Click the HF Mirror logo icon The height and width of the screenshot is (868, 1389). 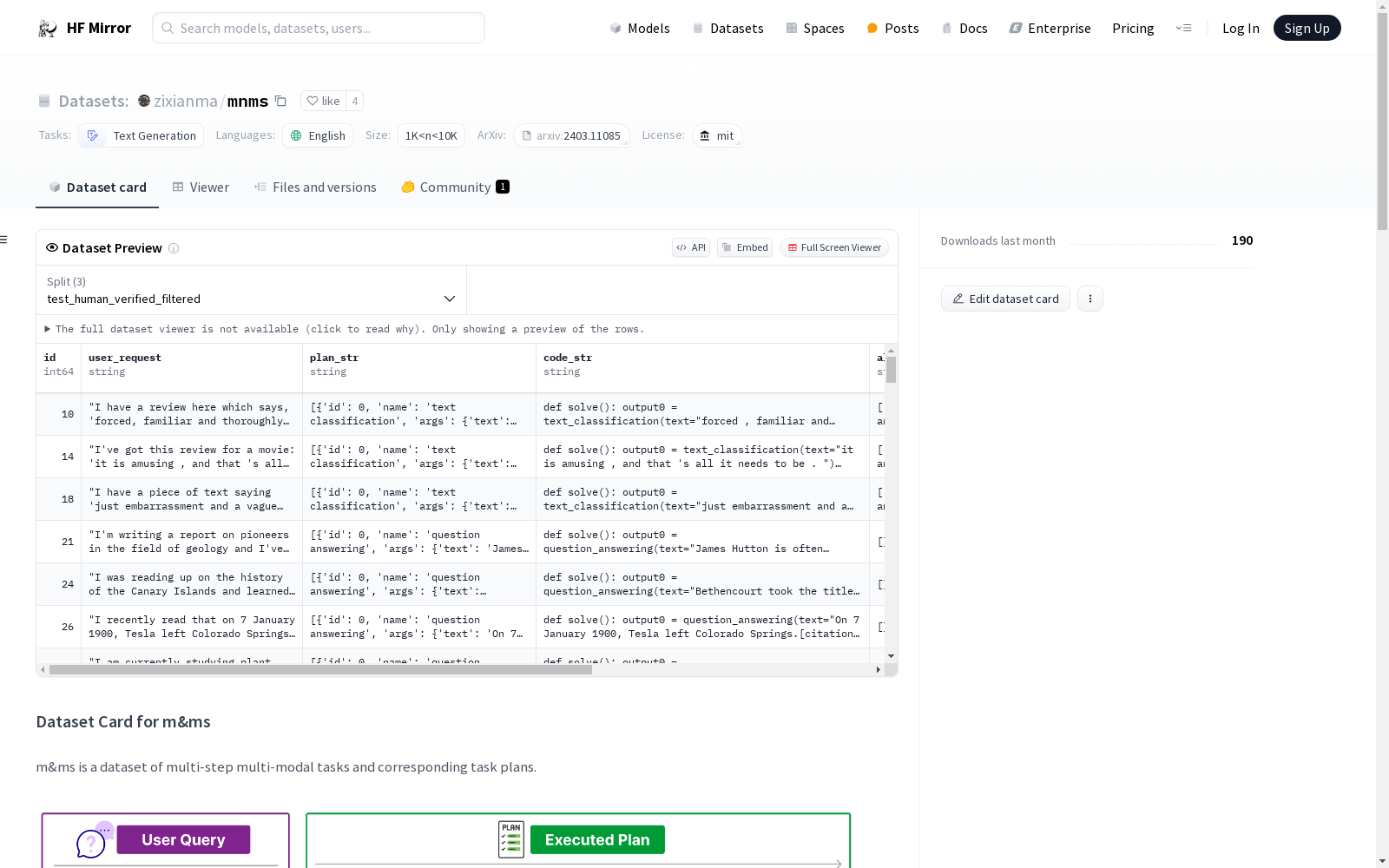click(x=48, y=29)
